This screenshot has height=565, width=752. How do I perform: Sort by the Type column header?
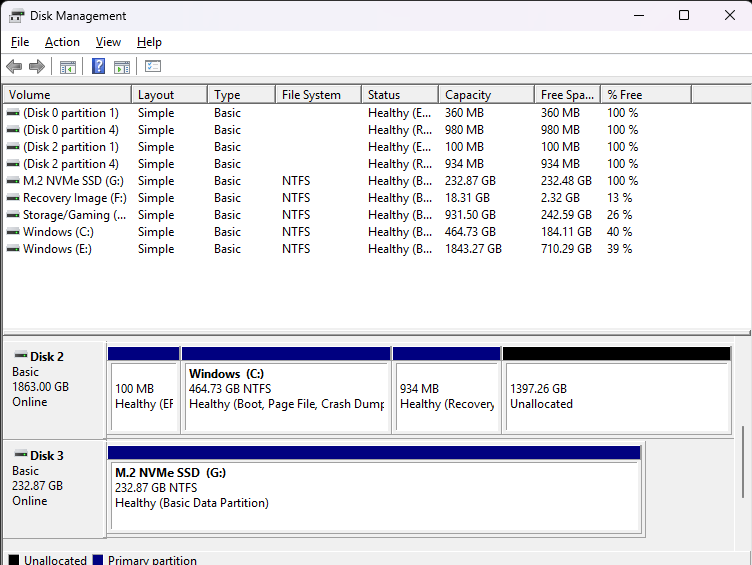pos(242,94)
